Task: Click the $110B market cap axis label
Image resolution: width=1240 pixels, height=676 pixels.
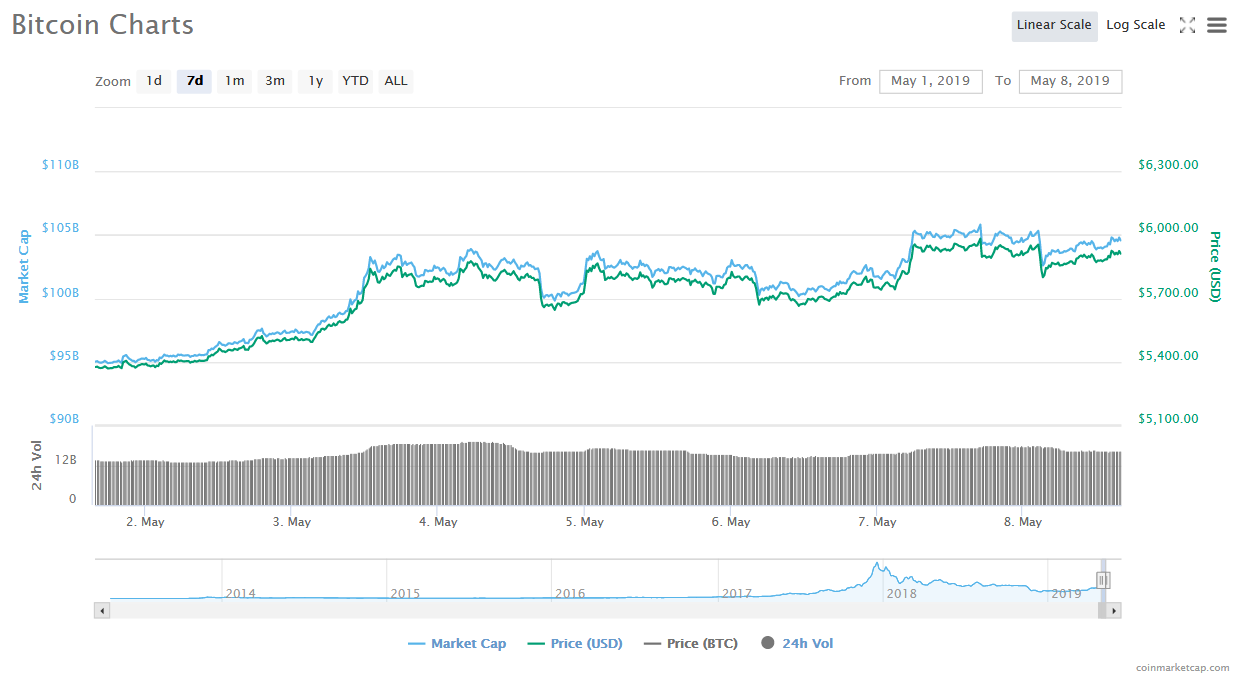Action: pyautogui.click(x=60, y=164)
